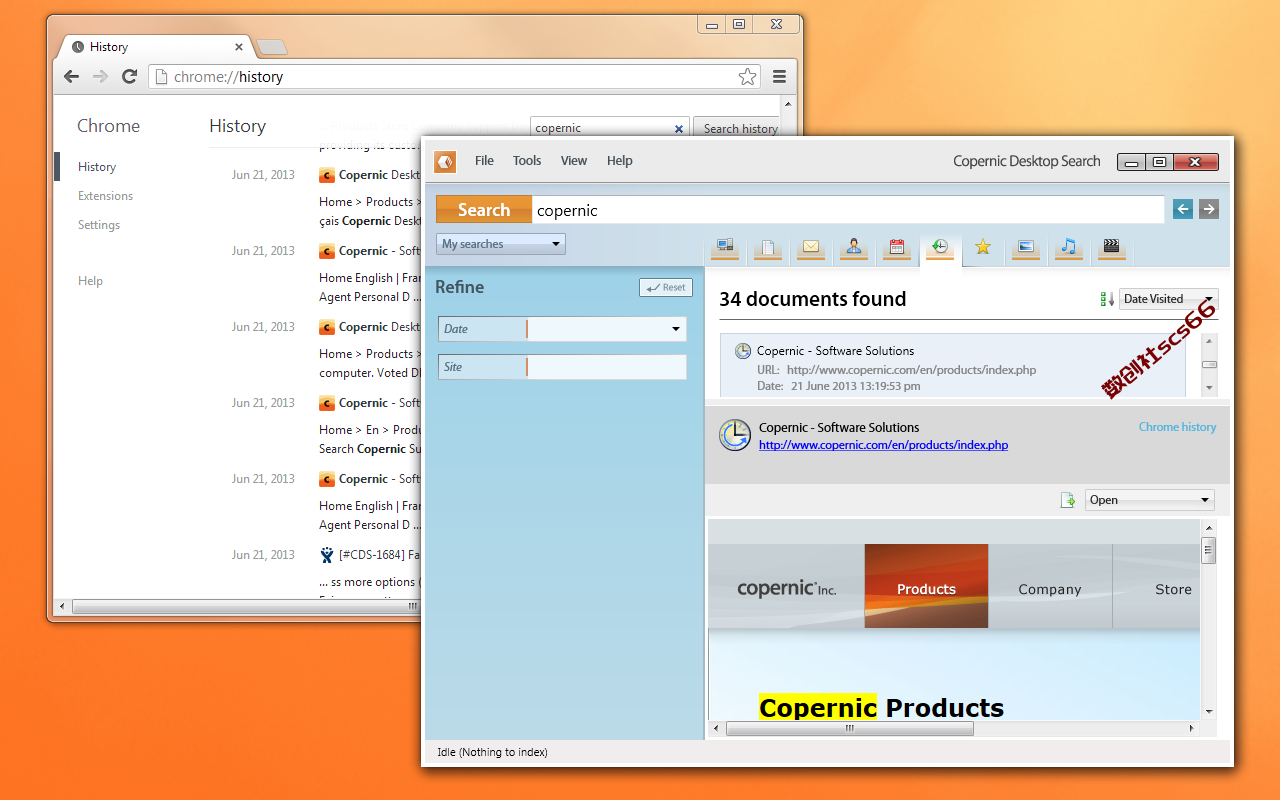1280x800 pixels.
Task: Open Help in Chrome sidebar
Action: (x=90, y=281)
